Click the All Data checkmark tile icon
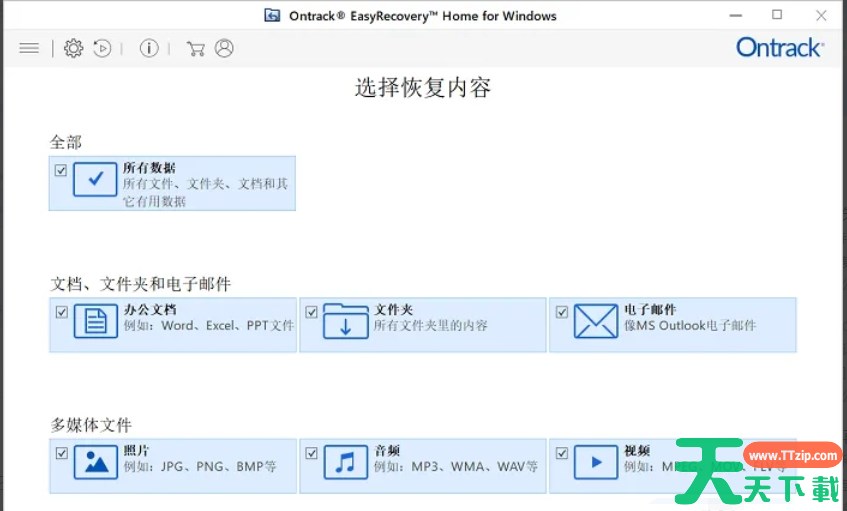Screen dimensions: 847x511 click(95, 179)
